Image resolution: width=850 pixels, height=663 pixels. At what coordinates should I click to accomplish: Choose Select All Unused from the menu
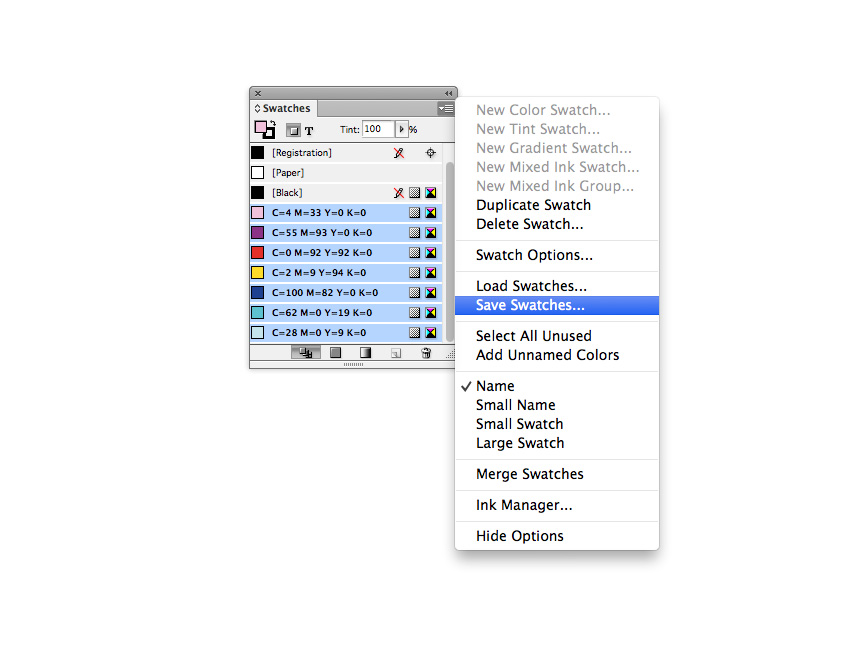tap(557, 336)
